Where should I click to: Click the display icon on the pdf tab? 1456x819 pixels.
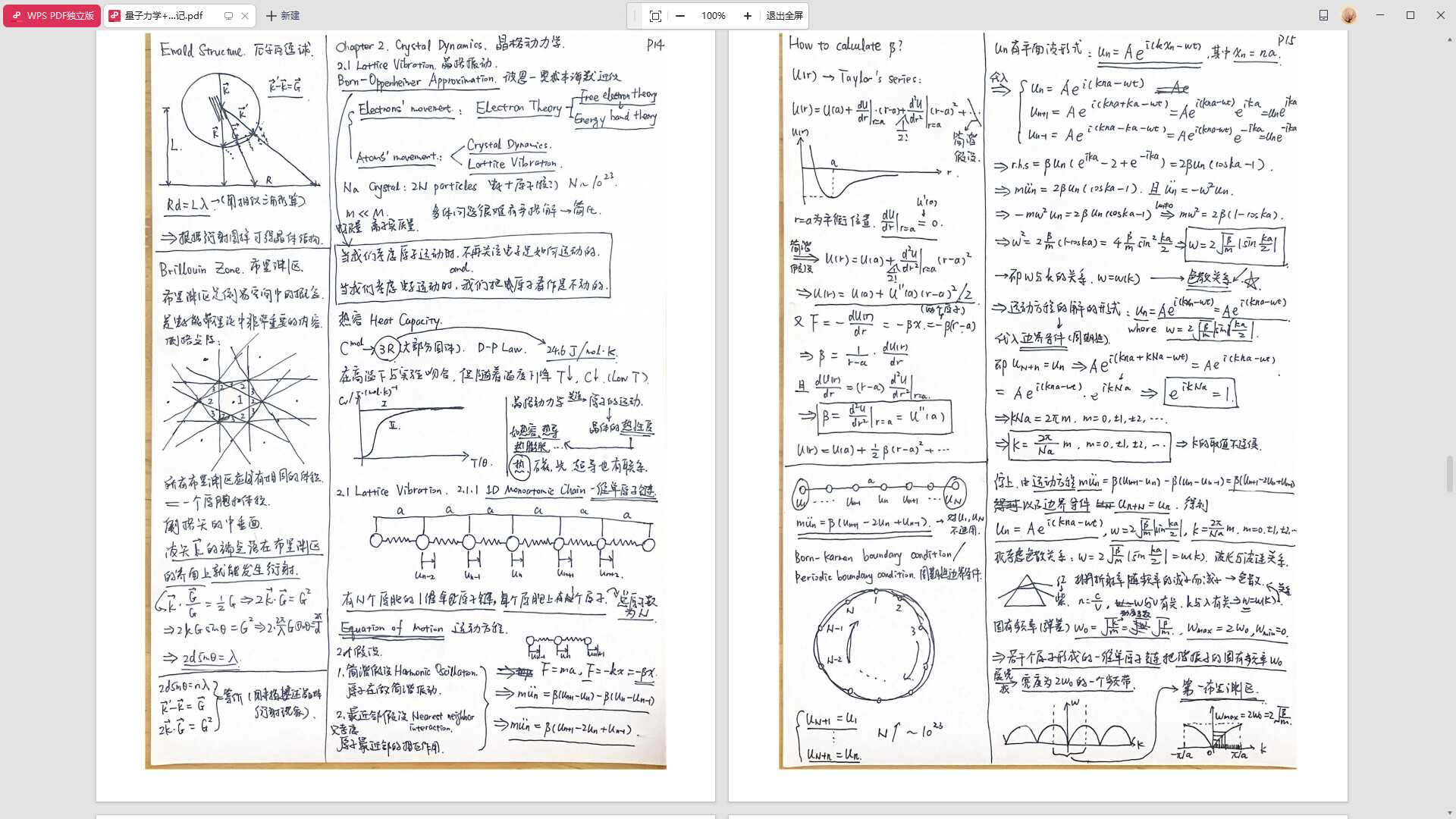(228, 15)
